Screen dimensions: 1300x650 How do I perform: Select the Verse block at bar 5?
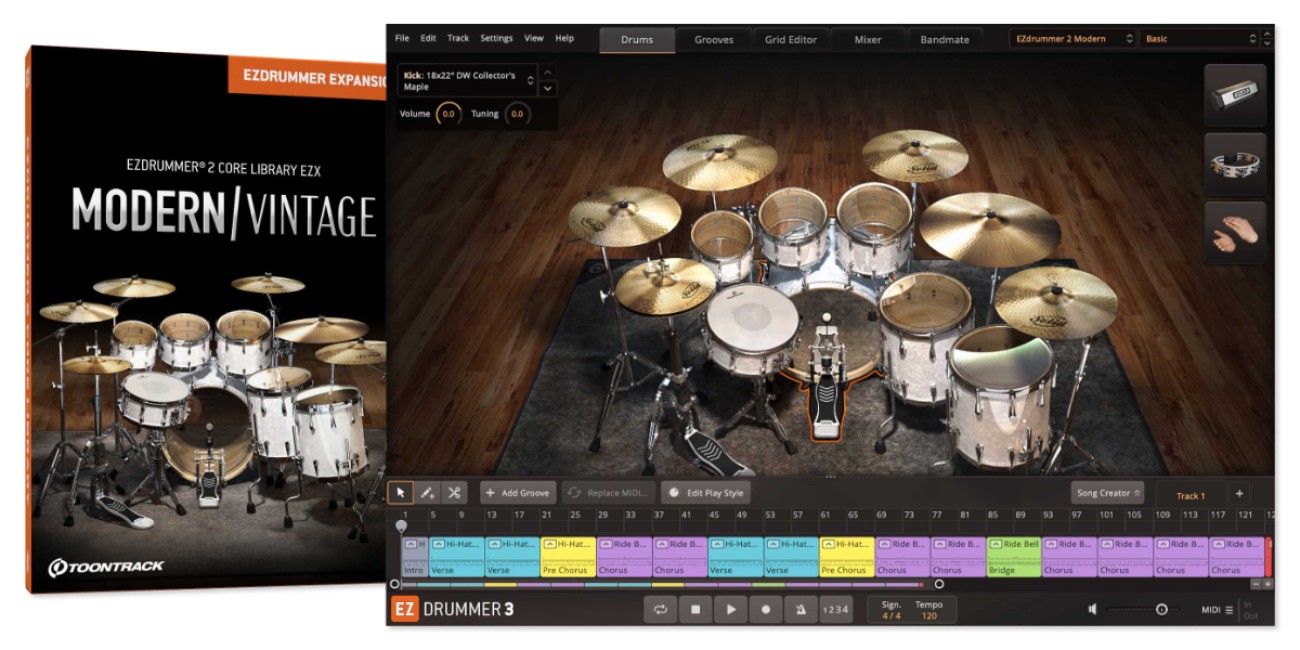(x=456, y=557)
